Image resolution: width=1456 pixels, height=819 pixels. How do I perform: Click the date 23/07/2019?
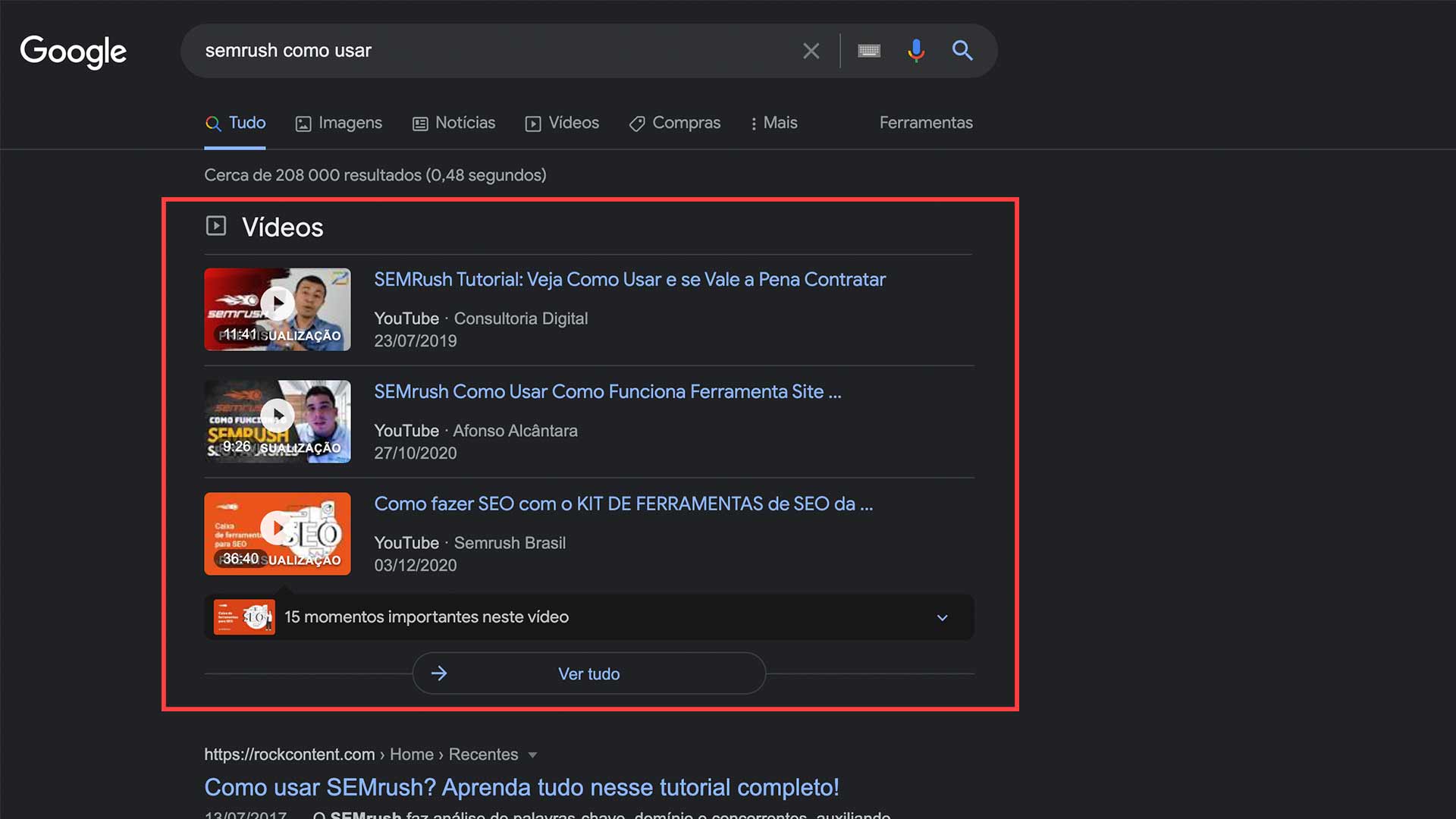(x=416, y=341)
